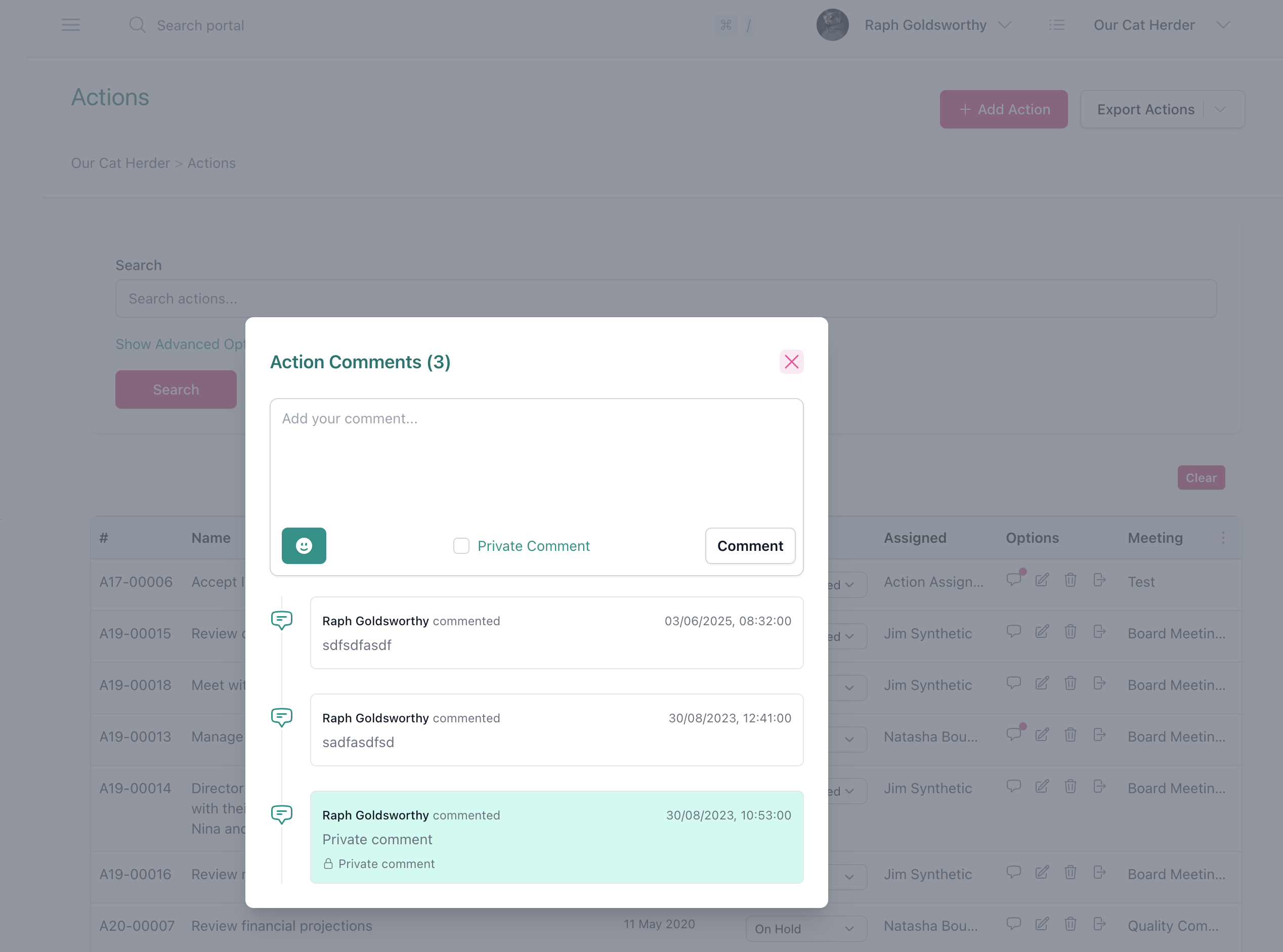Edit action A19-00014 via the pencil icon
Screen dimensions: 1283x952
tap(1042, 786)
